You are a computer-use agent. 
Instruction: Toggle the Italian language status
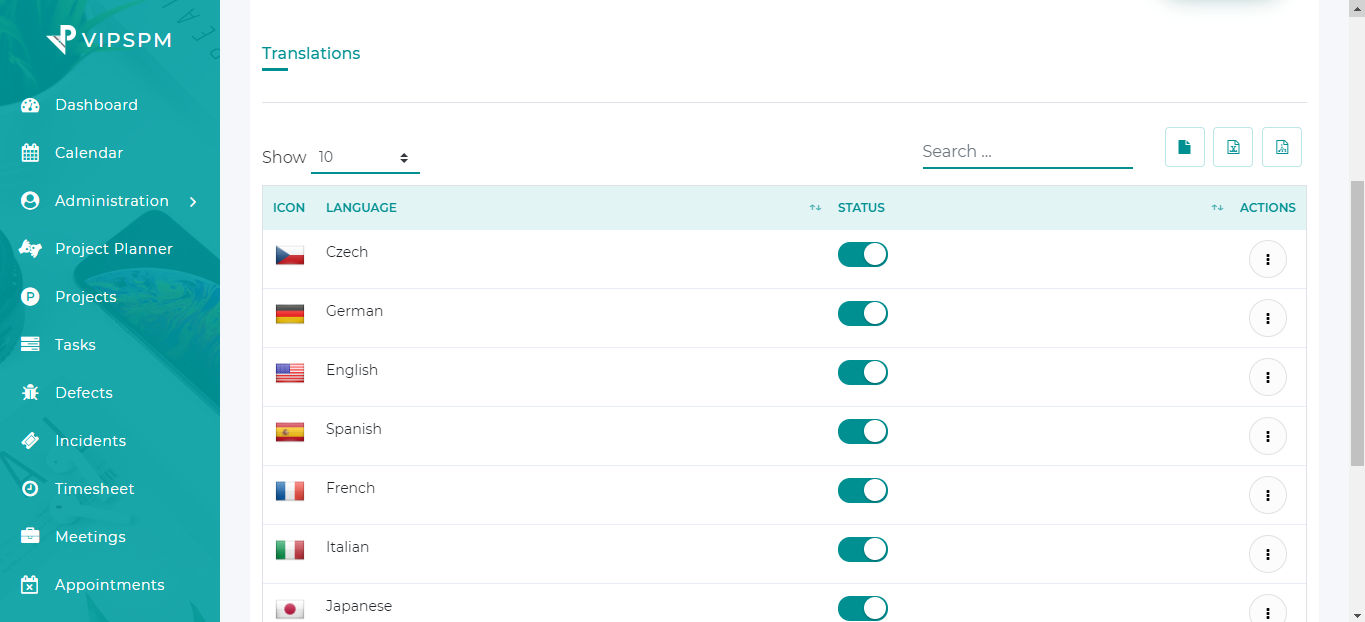[862, 549]
